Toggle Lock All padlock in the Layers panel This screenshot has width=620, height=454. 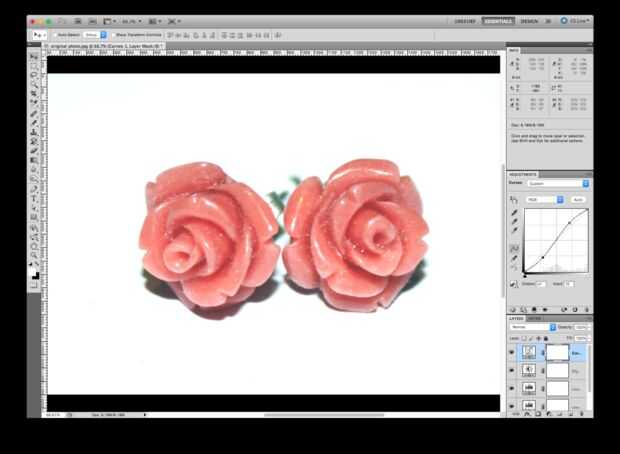(x=546, y=339)
